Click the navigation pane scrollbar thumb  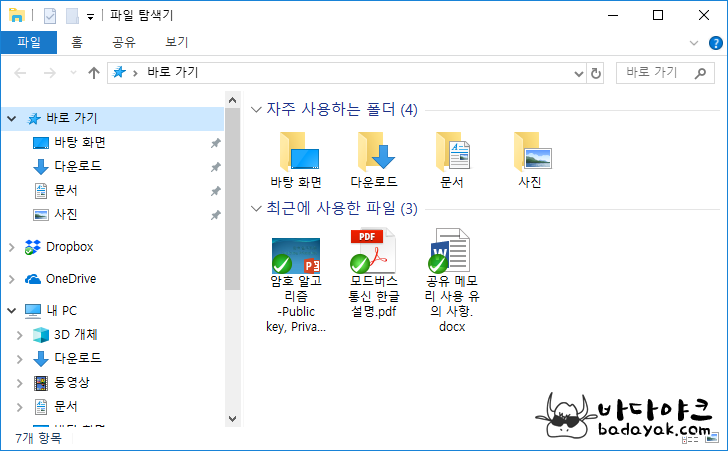pyautogui.click(x=233, y=199)
